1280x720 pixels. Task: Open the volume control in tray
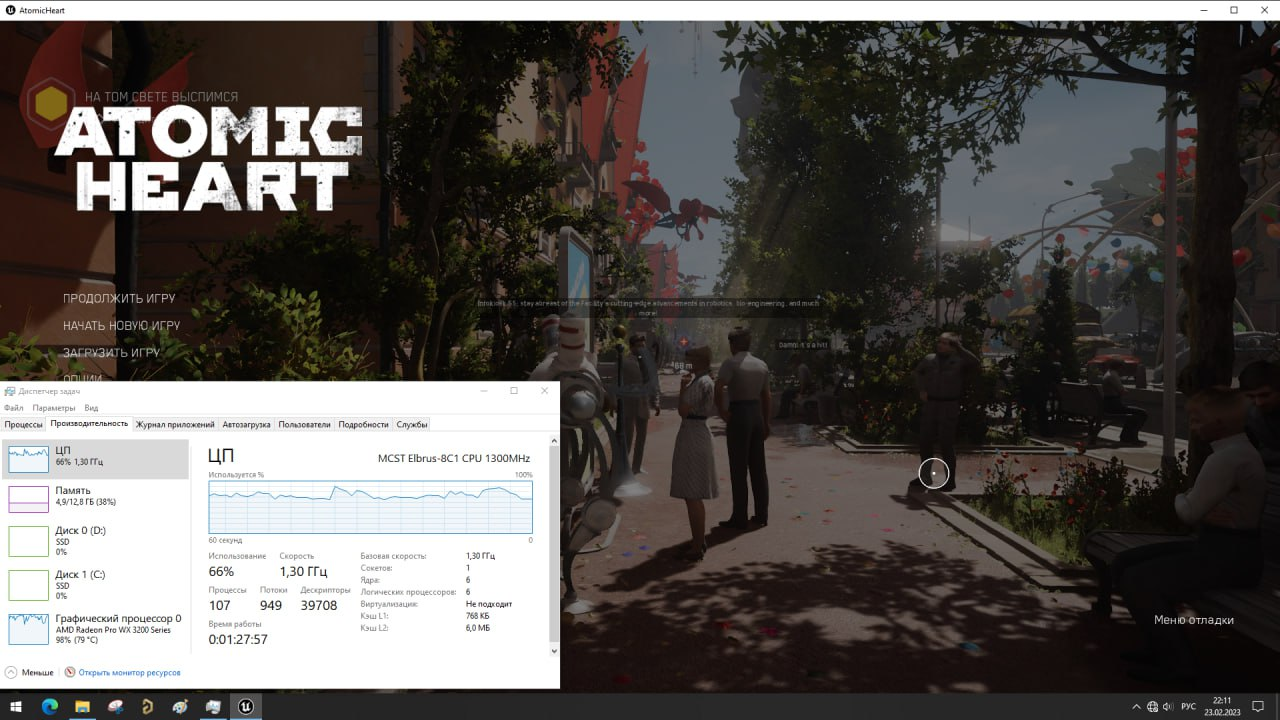[1168, 706]
